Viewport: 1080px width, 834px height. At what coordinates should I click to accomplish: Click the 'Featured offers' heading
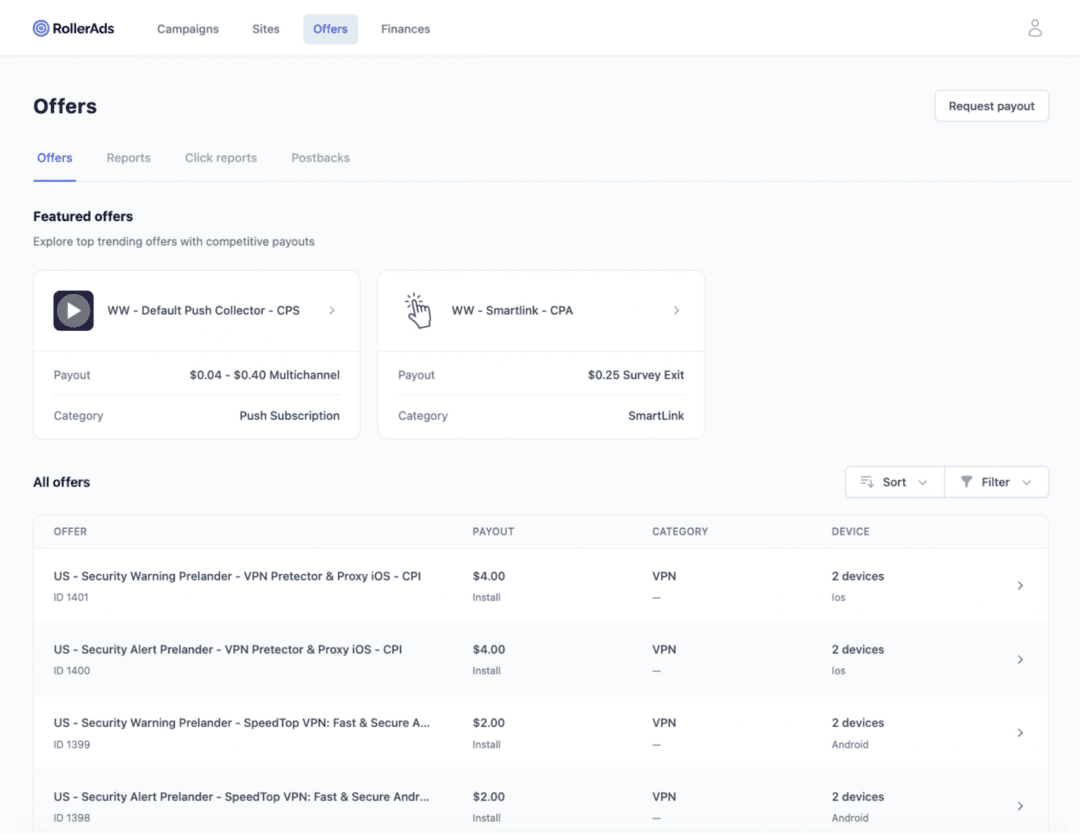[83, 216]
